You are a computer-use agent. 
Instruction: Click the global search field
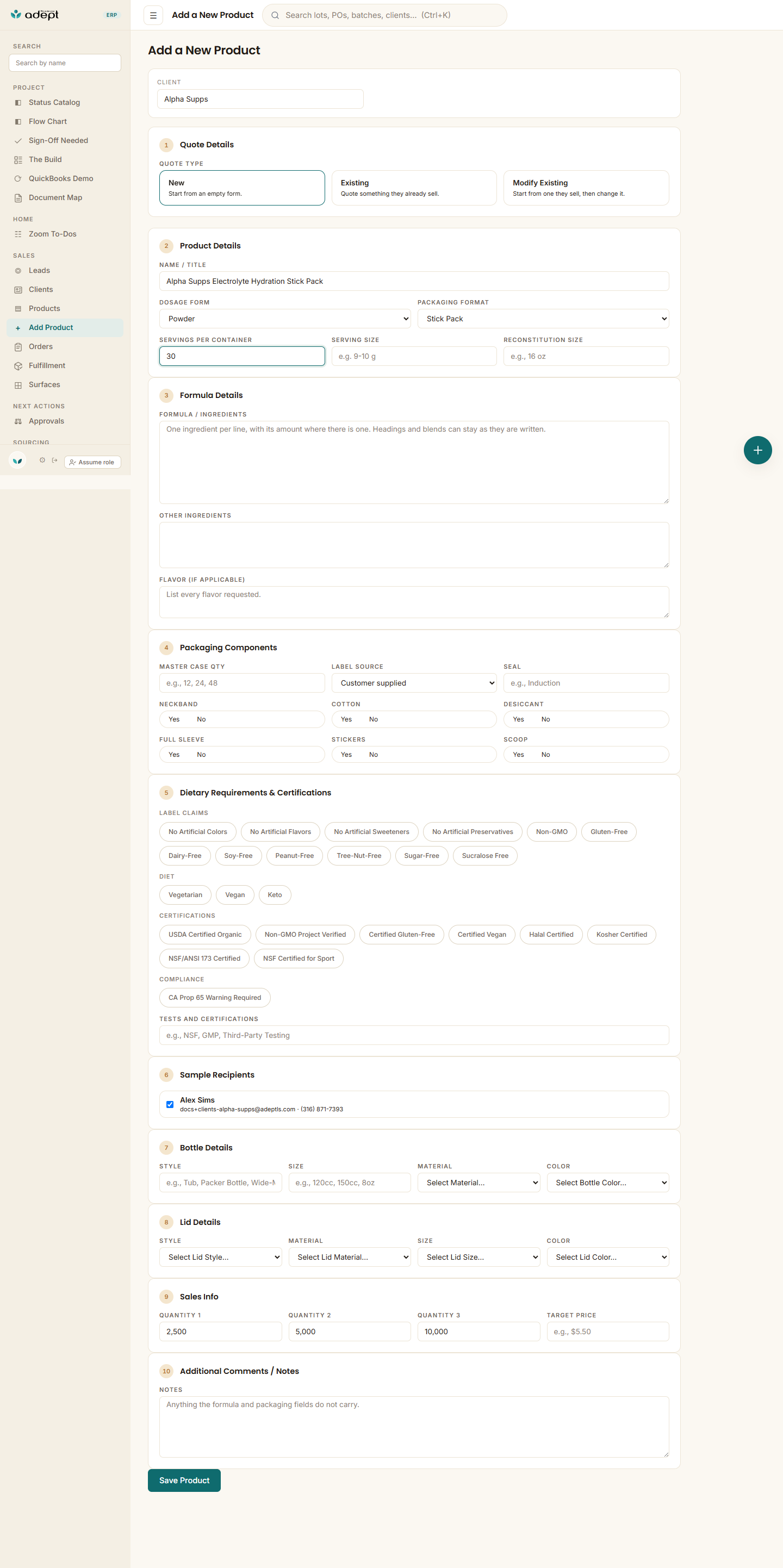(385, 15)
